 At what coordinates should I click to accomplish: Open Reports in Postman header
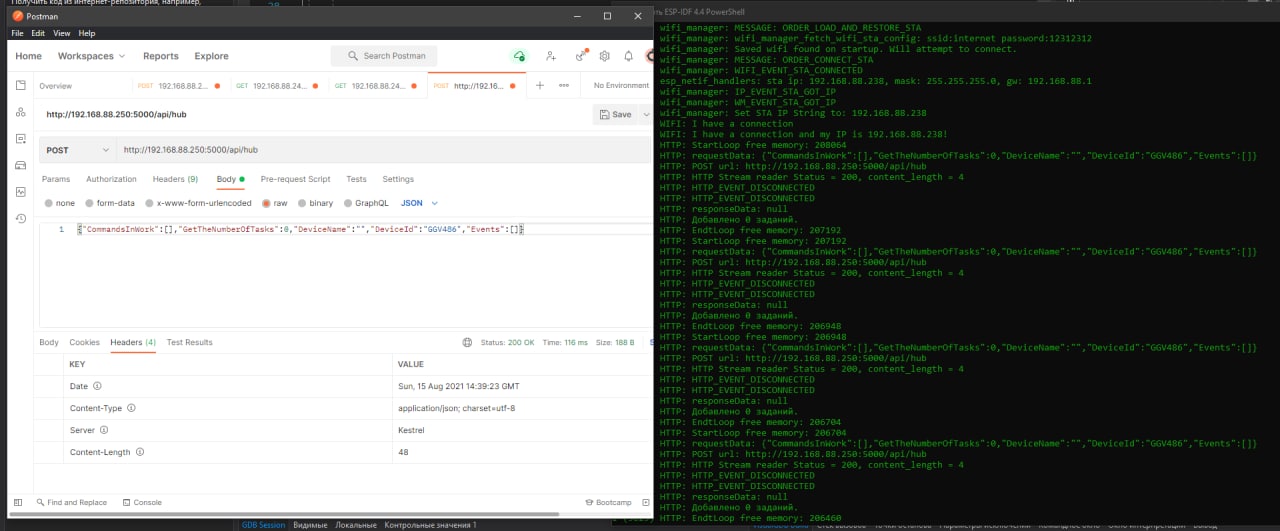pos(161,56)
